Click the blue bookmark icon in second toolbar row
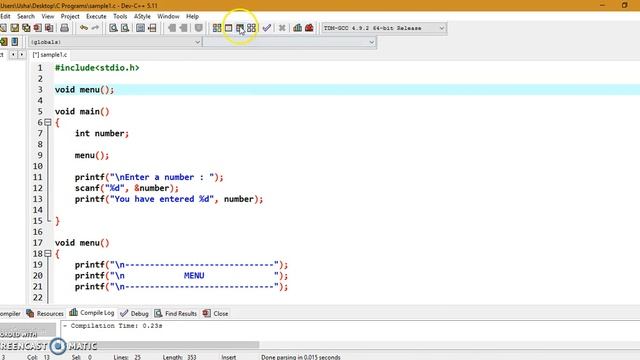The image size is (640, 360). tap(15, 42)
